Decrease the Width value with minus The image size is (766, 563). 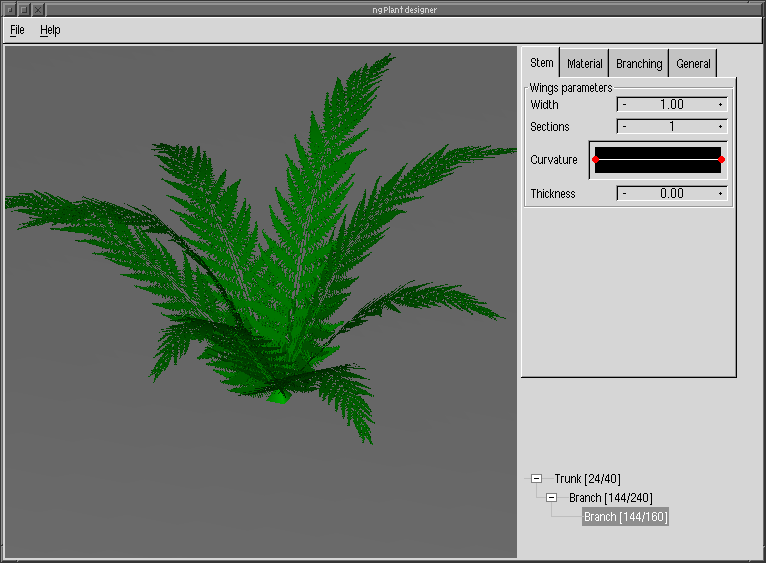624,105
